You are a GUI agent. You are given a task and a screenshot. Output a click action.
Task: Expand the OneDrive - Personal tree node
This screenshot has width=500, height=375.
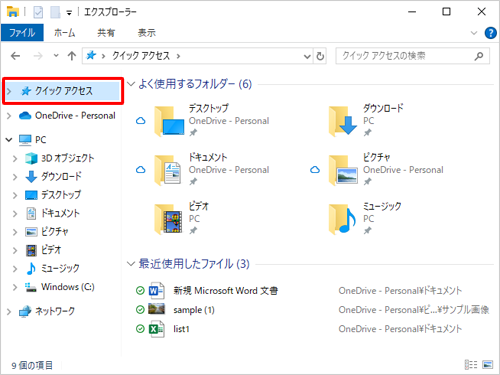(x=9, y=116)
